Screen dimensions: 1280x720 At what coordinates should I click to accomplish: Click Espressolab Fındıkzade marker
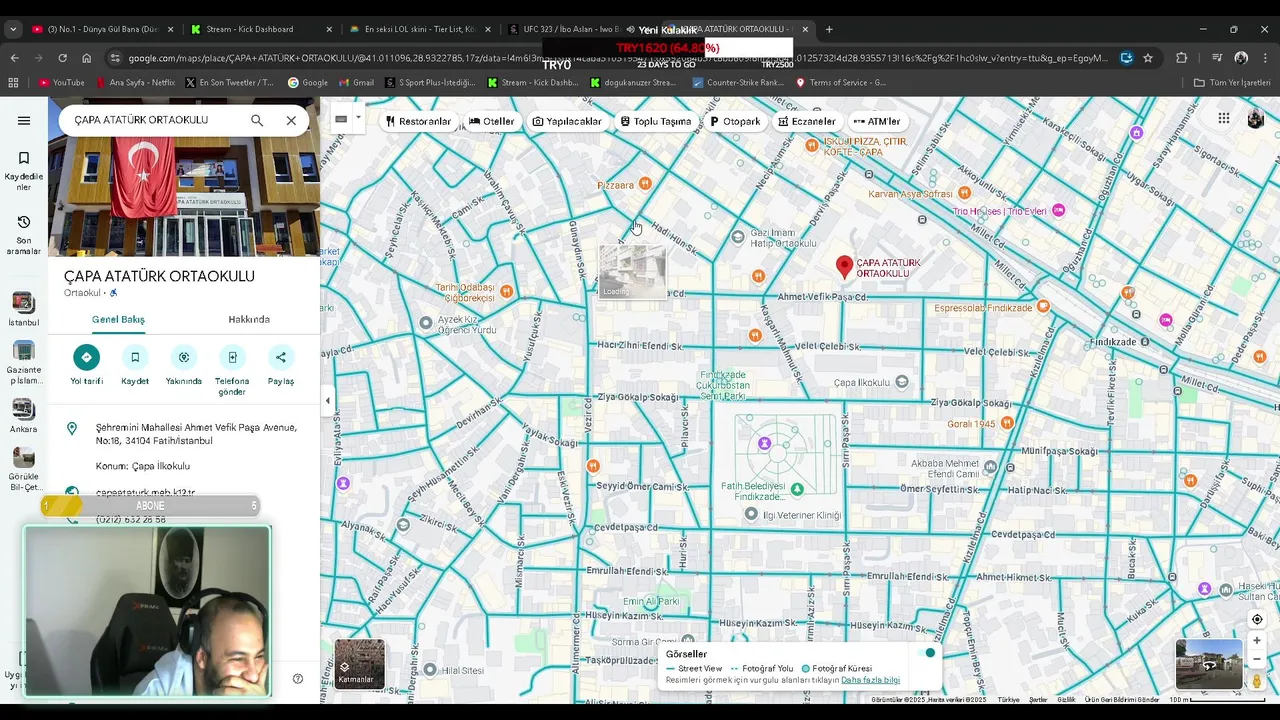tap(1044, 308)
